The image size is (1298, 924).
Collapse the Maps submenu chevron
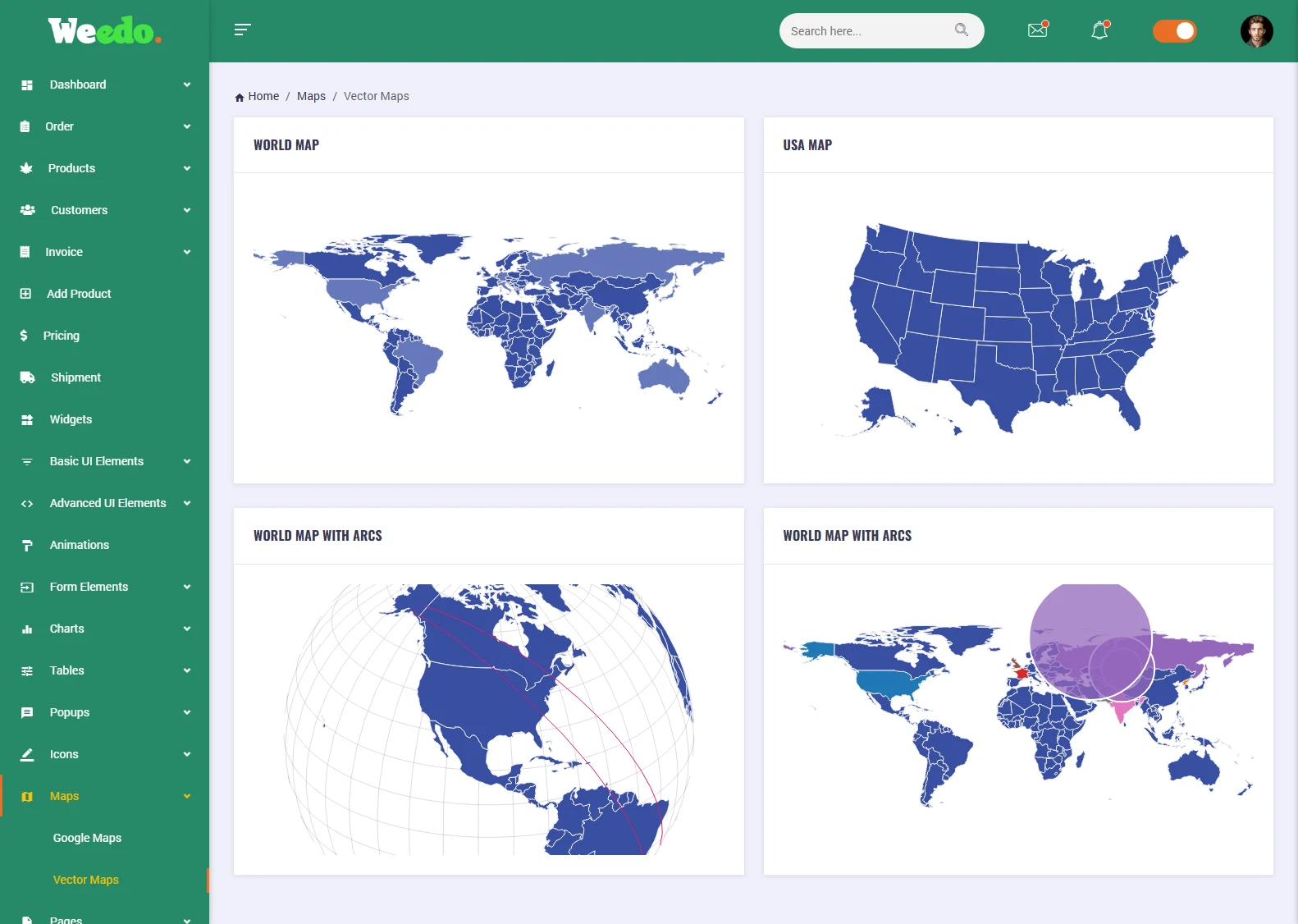click(187, 796)
